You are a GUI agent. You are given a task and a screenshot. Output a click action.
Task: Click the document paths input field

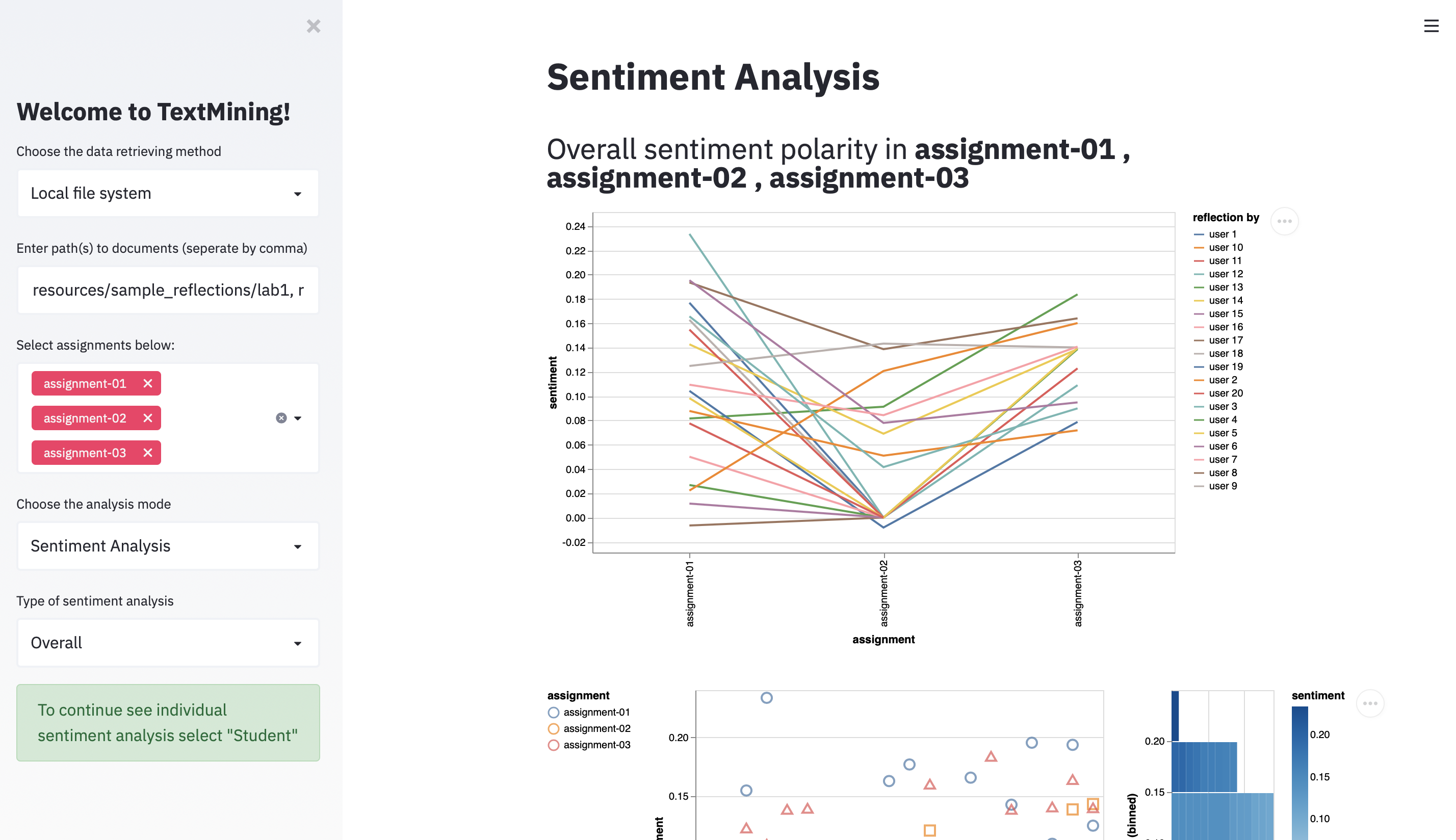click(x=168, y=290)
